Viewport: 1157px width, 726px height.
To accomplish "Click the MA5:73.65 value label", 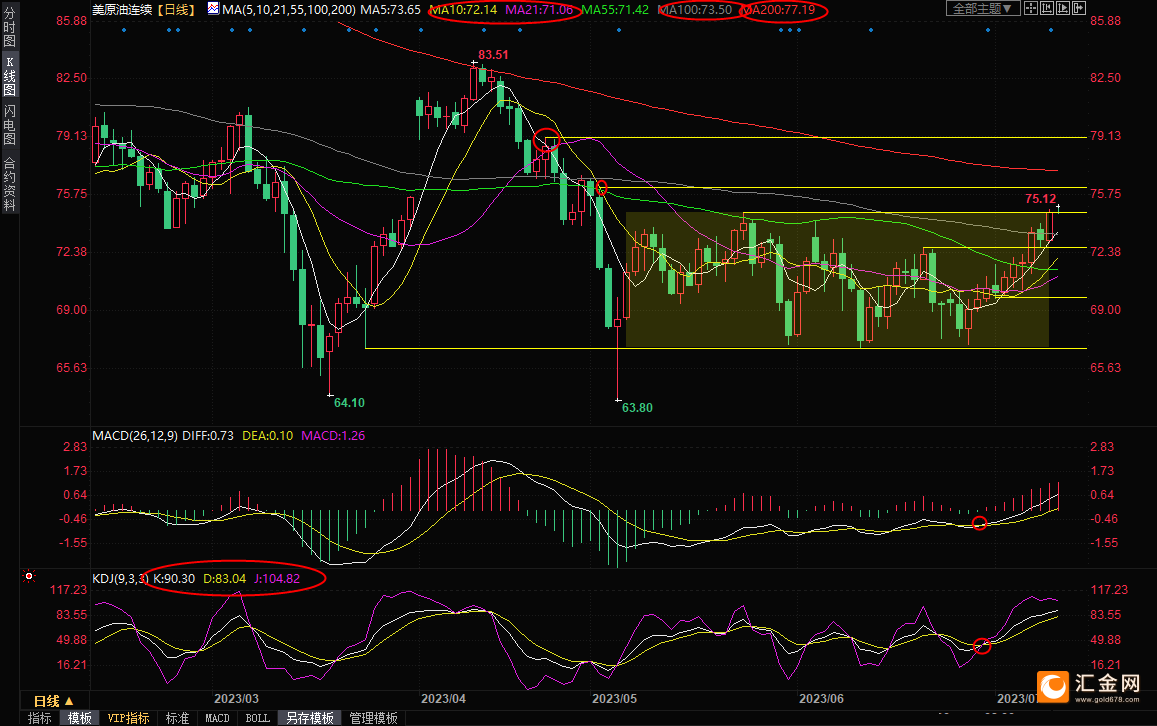I will pyautogui.click(x=390, y=10).
